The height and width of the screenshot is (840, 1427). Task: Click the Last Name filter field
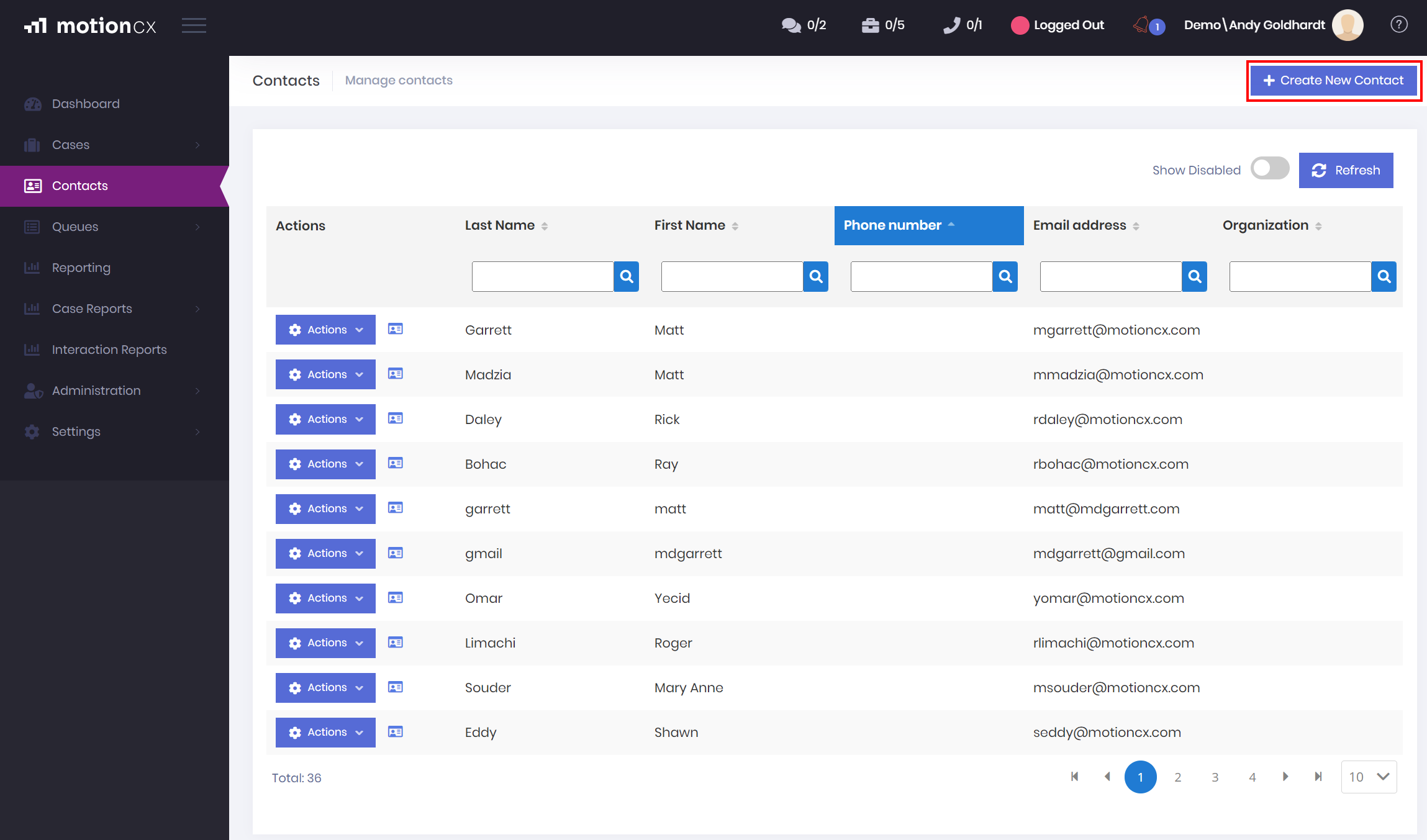click(x=543, y=276)
